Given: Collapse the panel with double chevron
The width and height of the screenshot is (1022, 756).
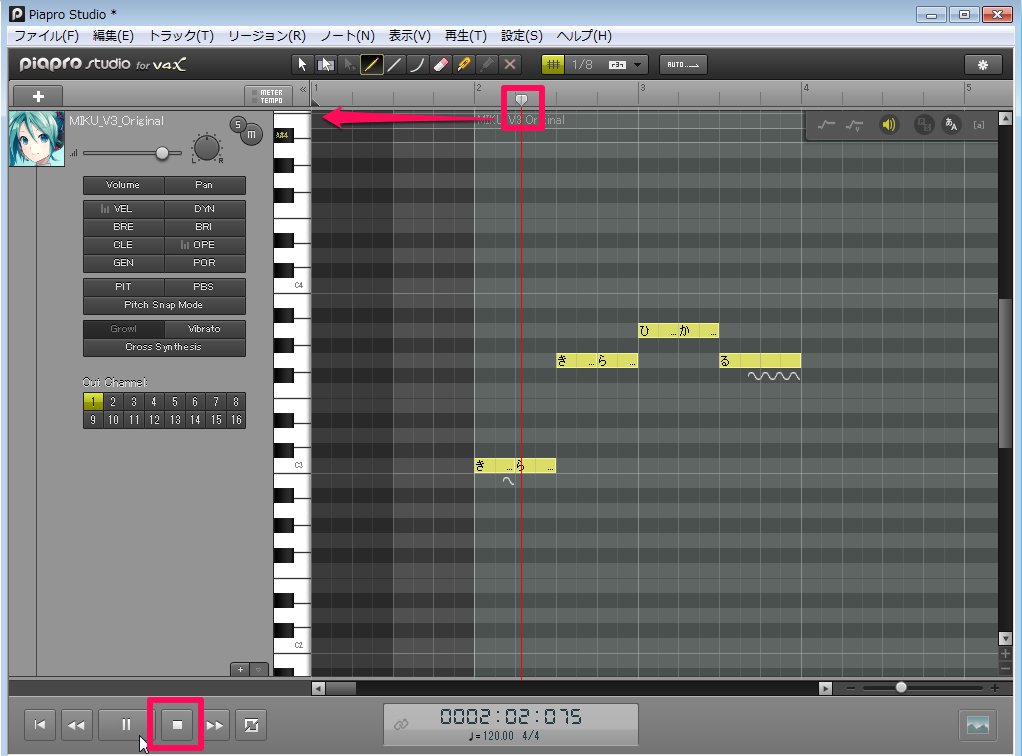Looking at the screenshot, I should point(303,91).
